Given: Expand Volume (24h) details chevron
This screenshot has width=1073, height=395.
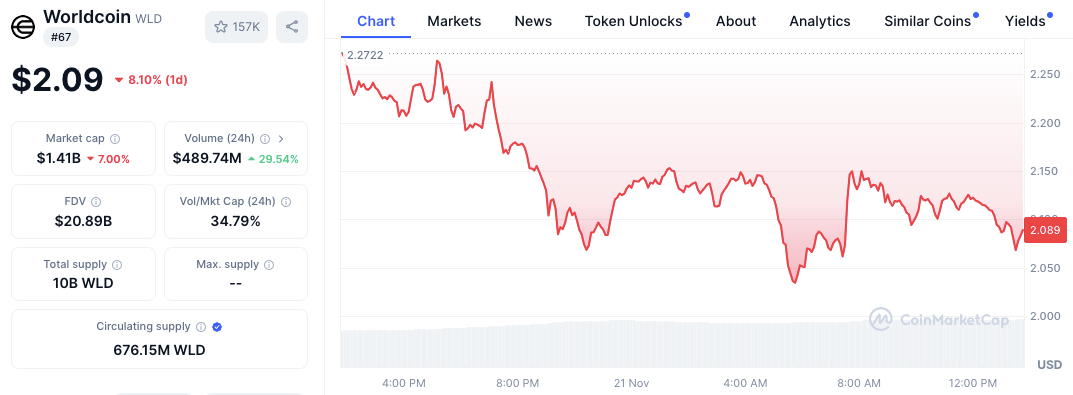Looking at the screenshot, I should [281, 139].
